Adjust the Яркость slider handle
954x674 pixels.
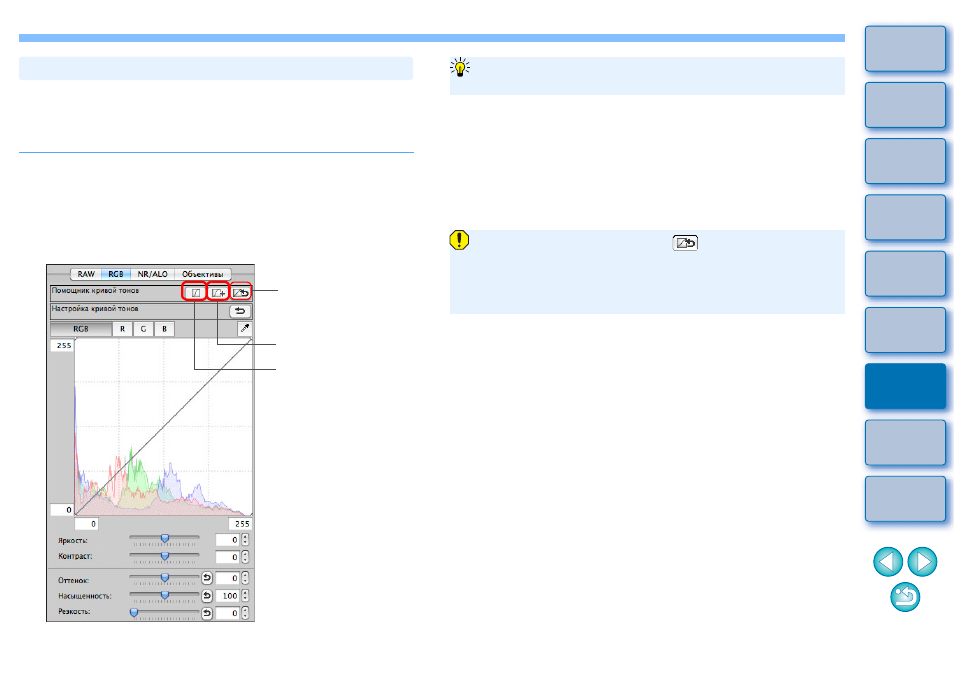165,538
